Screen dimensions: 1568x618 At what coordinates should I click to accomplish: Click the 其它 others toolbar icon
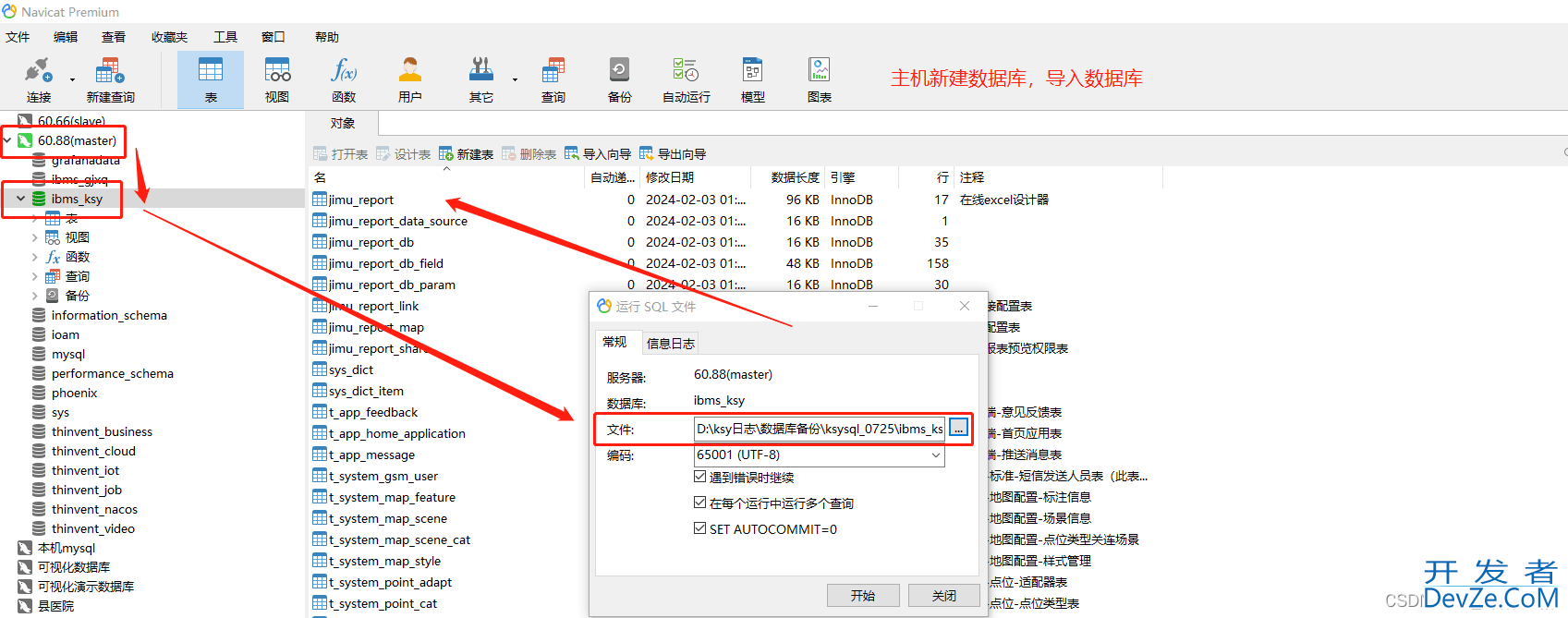[481, 80]
